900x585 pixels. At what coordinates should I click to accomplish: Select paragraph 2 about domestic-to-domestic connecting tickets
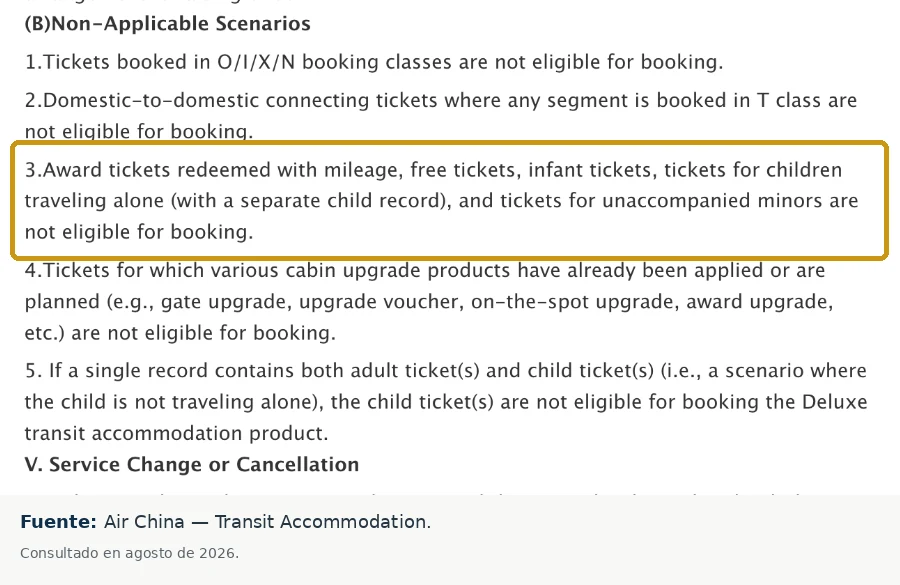tap(441, 115)
